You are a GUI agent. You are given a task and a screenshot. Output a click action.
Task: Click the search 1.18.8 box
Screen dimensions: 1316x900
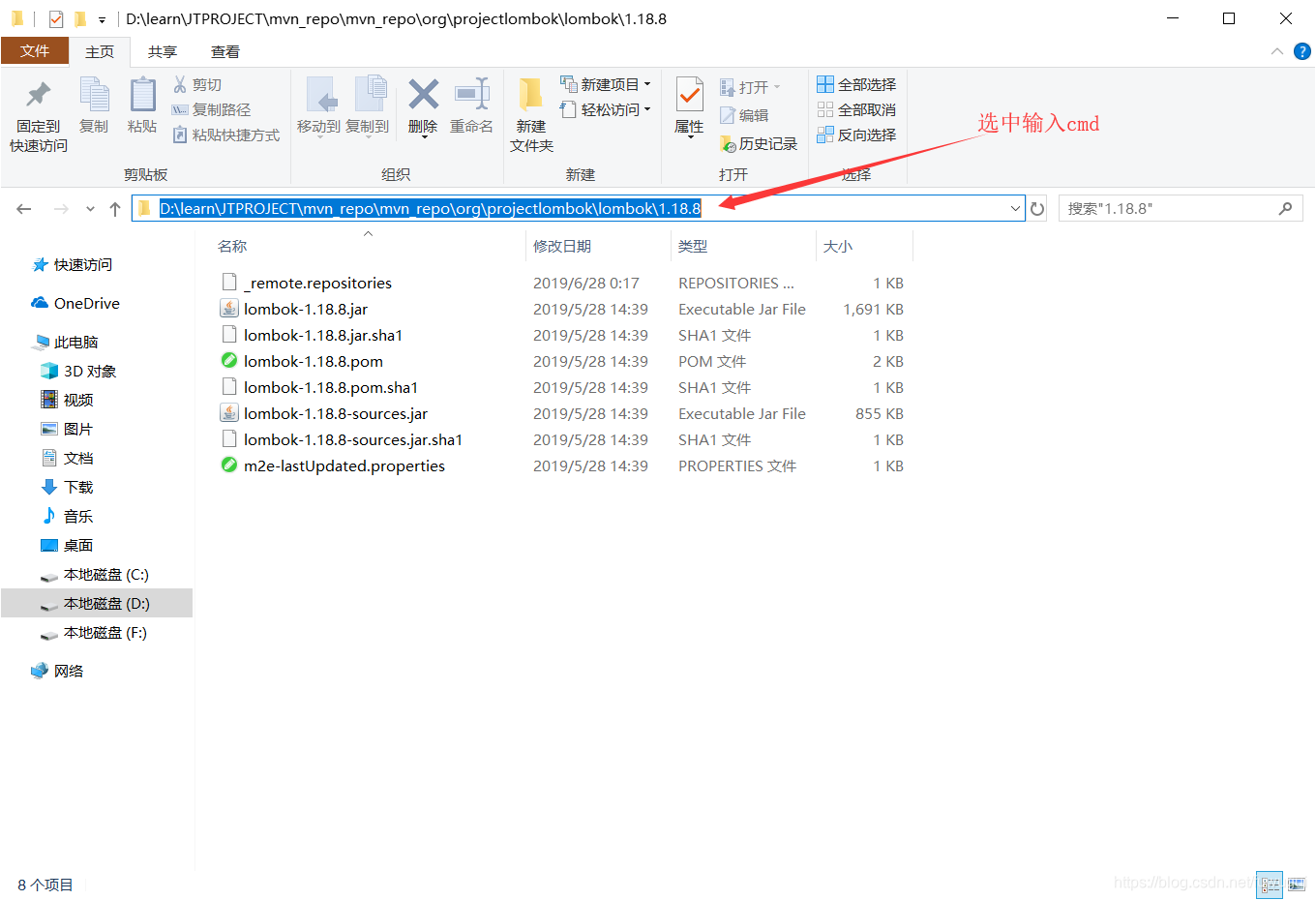click(1181, 208)
